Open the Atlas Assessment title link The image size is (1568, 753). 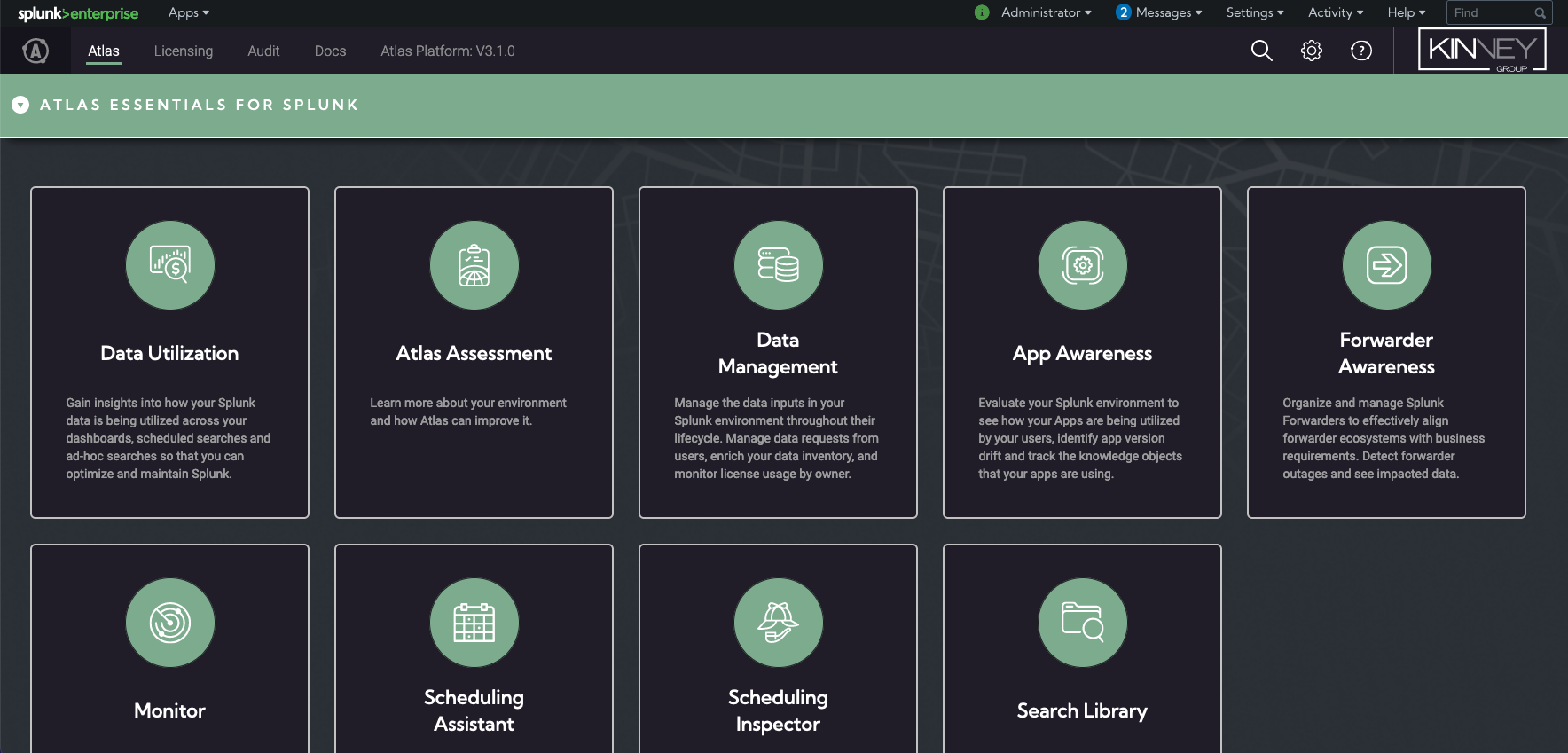(x=474, y=353)
